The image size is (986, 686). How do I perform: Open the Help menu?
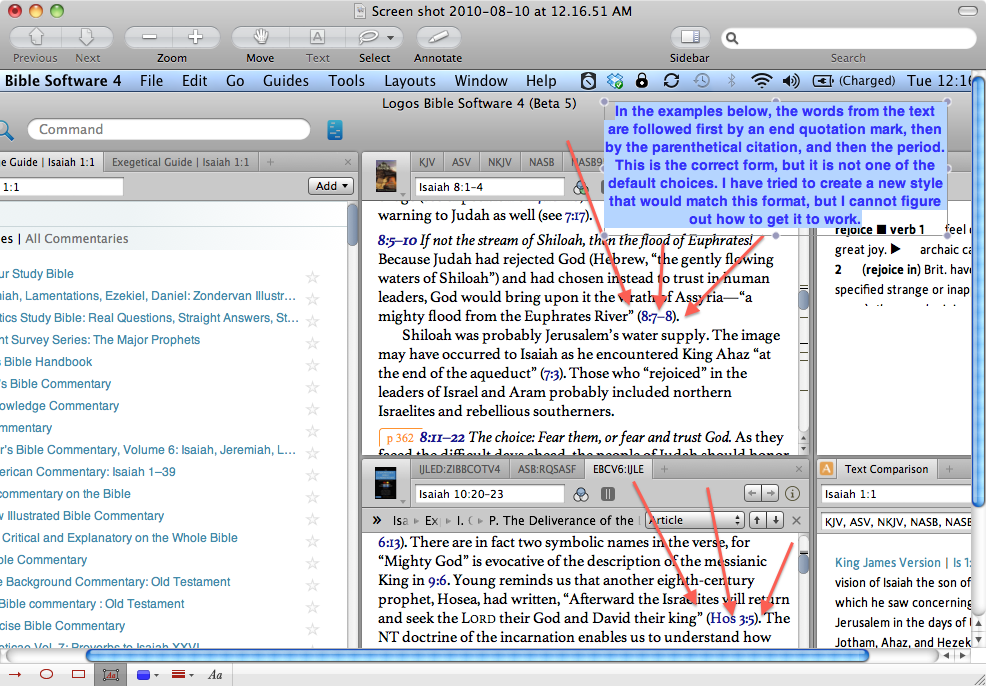pyautogui.click(x=541, y=81)
